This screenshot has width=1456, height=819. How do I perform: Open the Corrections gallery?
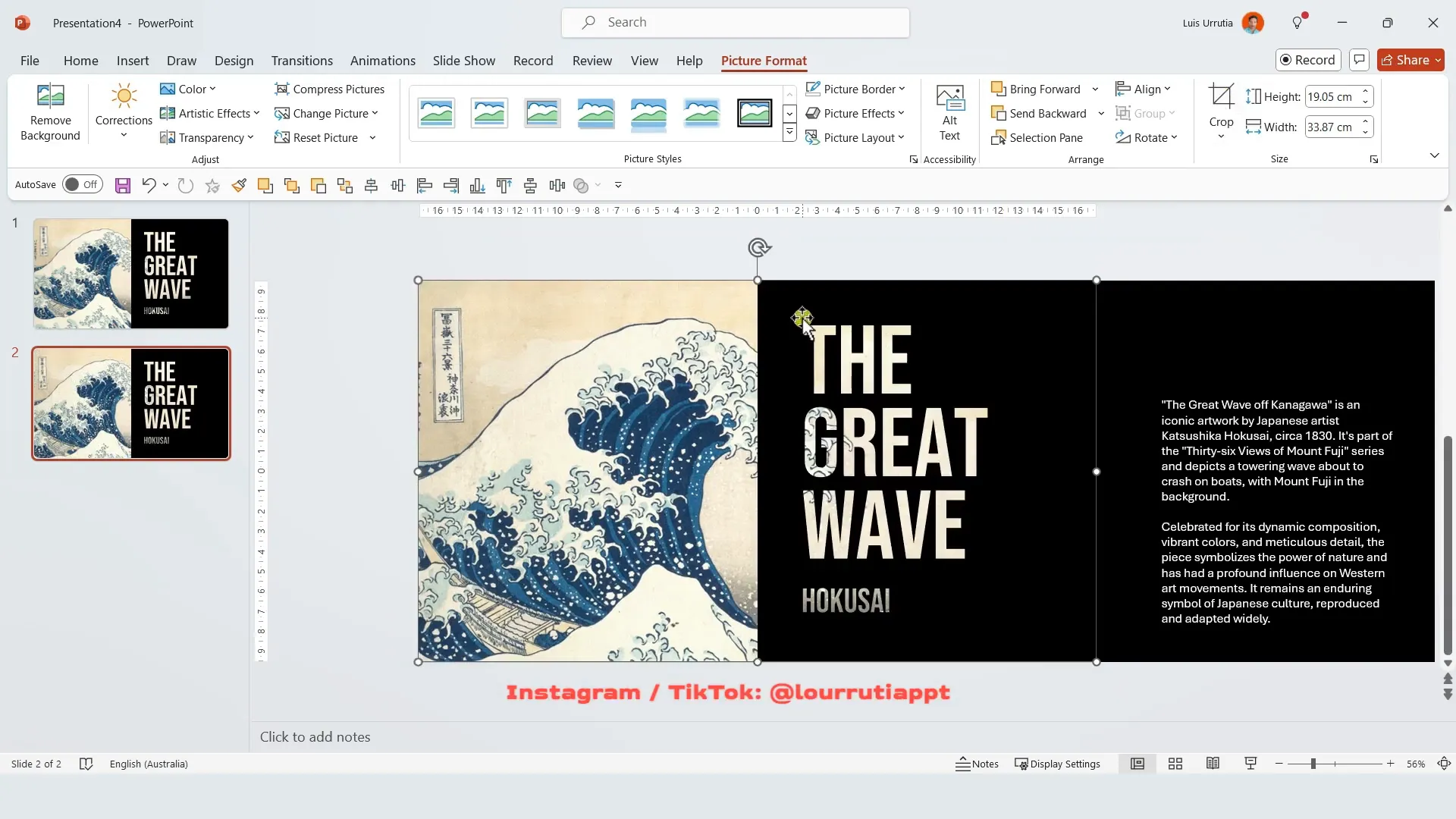point(124,112)
